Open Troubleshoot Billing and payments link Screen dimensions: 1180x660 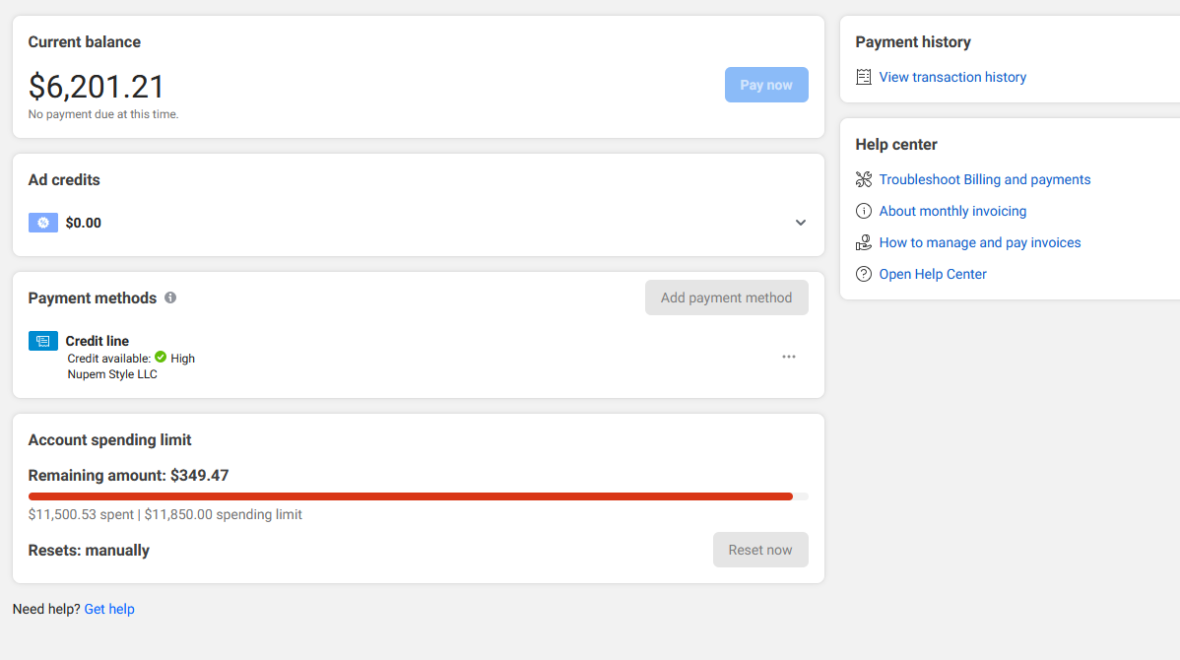click(984, 179)
